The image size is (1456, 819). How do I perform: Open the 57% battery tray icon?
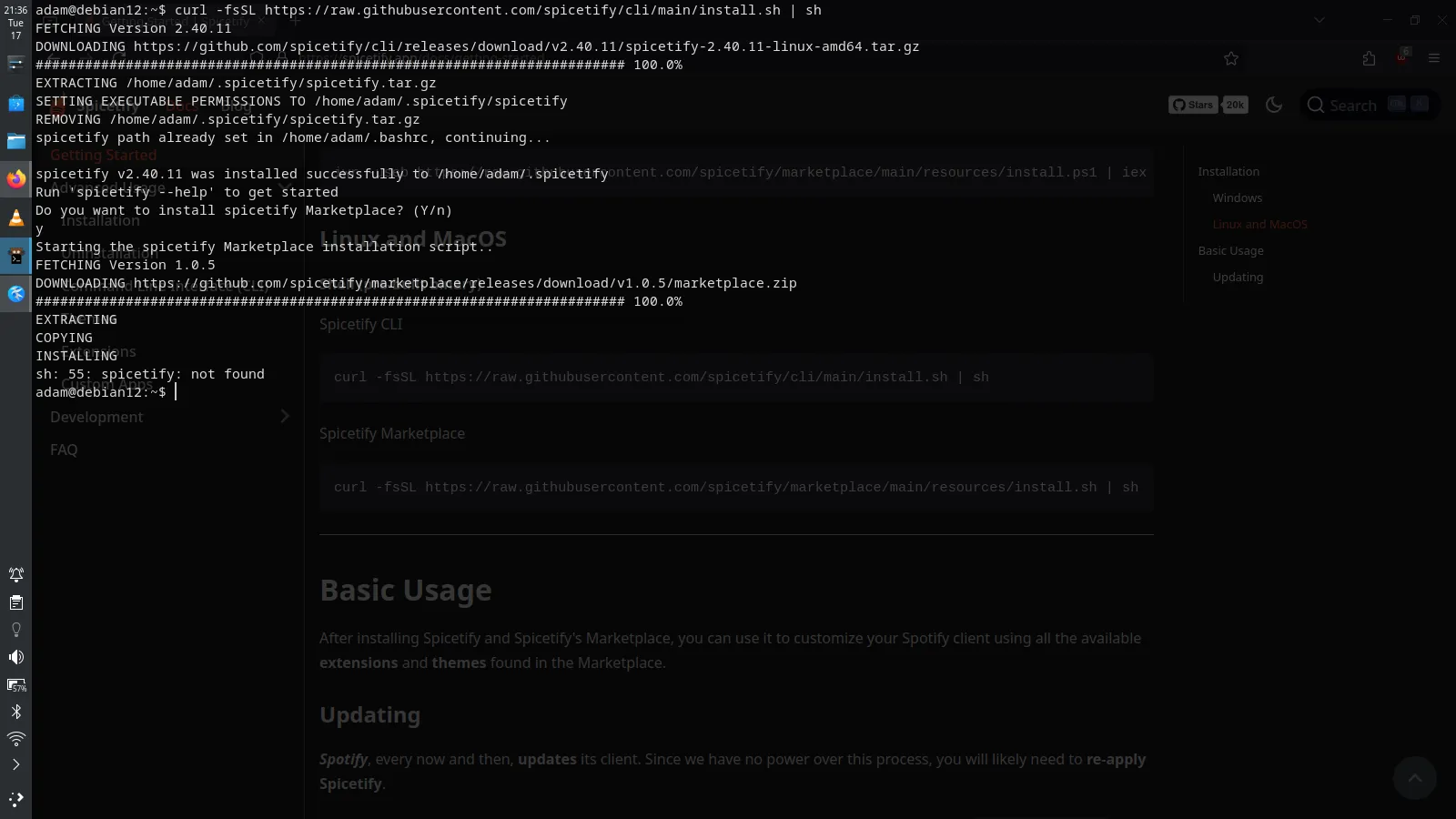point(16,684)
